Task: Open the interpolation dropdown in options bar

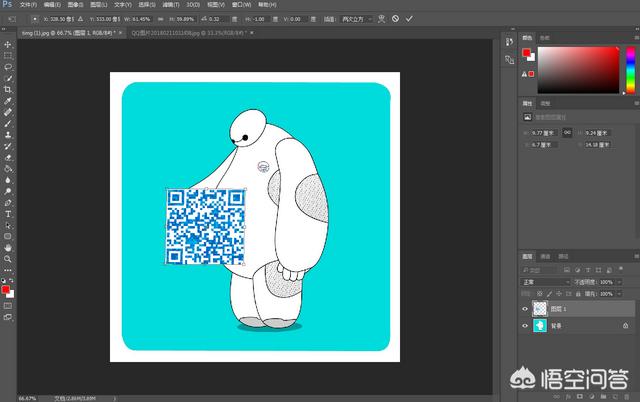Action: coord(356,19)
